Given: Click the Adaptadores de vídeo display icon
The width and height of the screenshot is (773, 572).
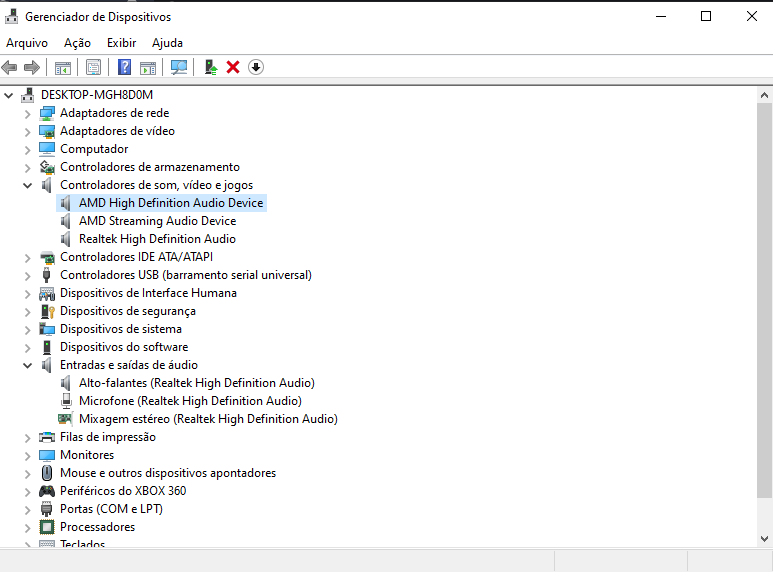Looking at the screenshot, I should (47, 131).
